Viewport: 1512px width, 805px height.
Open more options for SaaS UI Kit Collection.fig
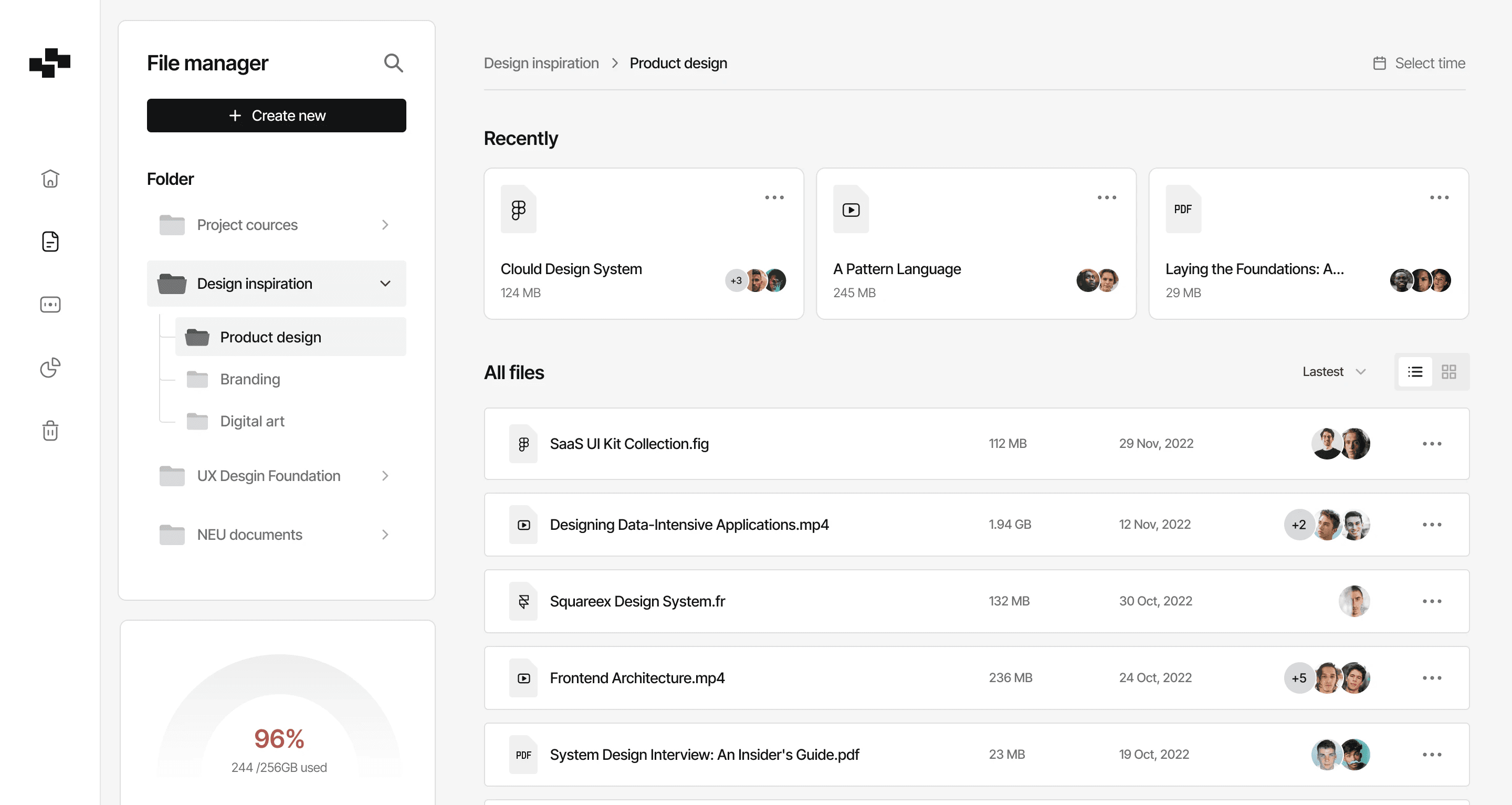tap(1432, 444)
